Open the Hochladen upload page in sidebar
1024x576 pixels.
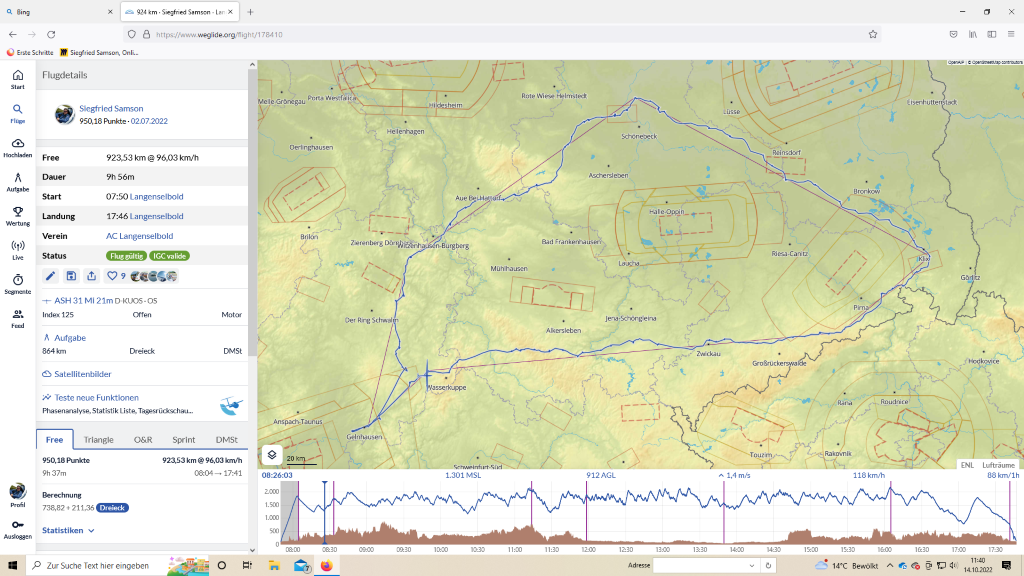click(x=17, y=147)
